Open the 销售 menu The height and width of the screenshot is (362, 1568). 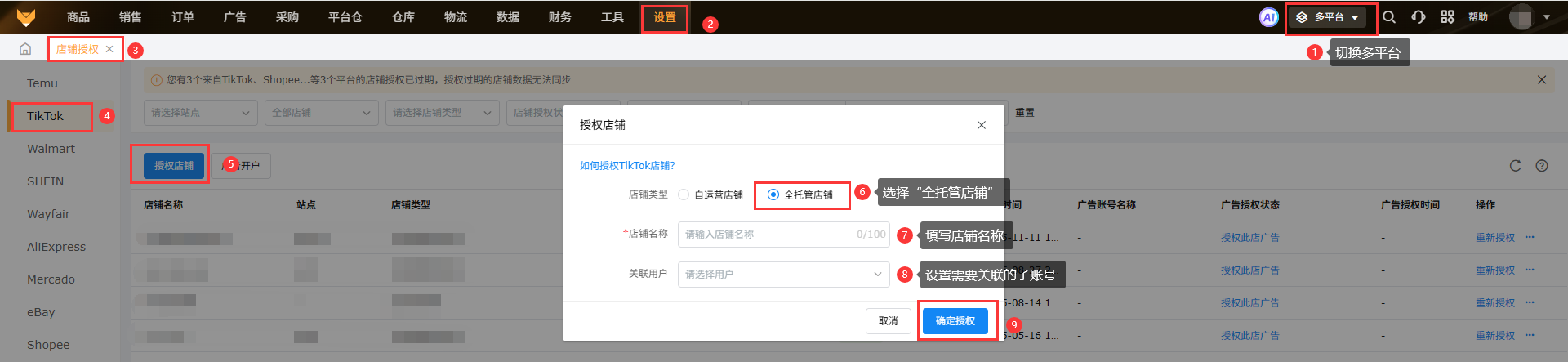coord(131,17)
